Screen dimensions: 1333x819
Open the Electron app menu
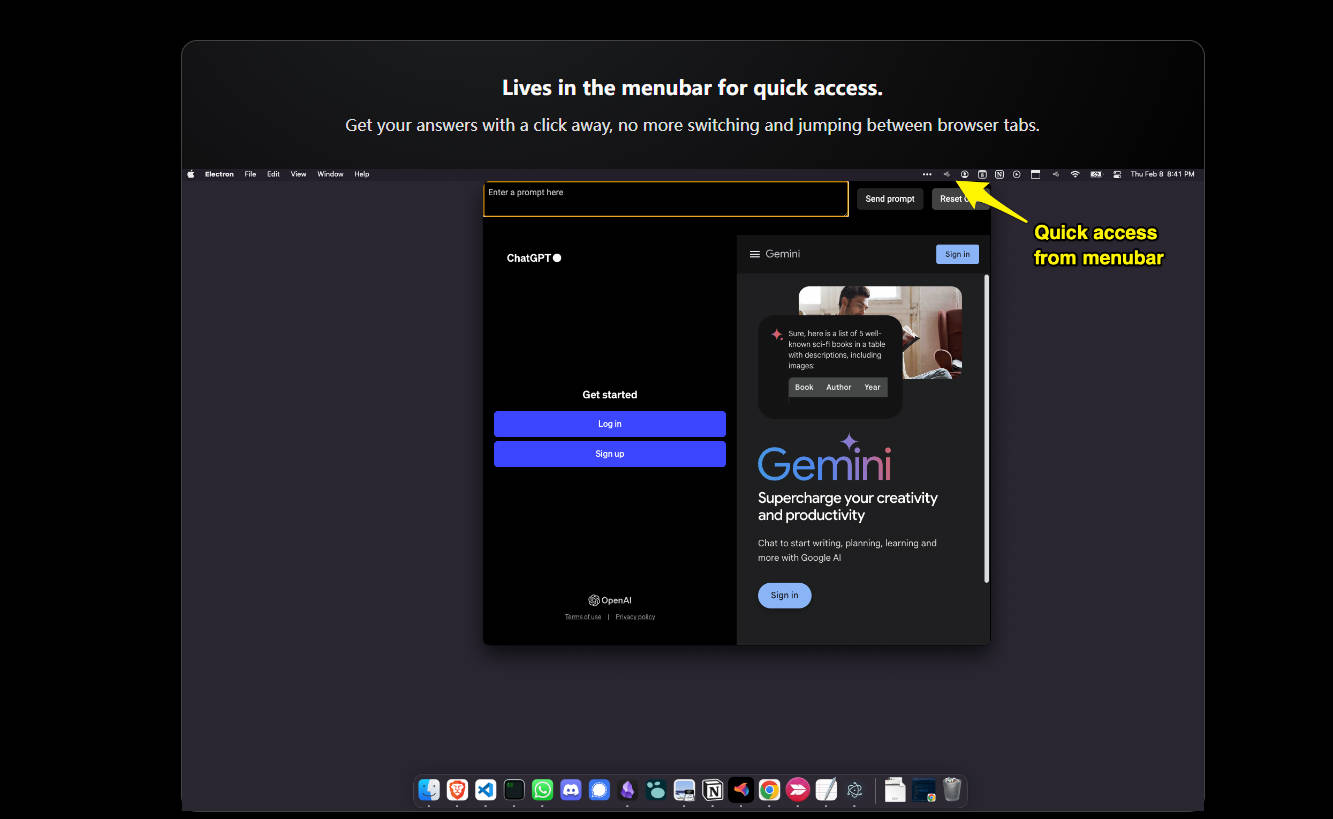tap(219, 174)
